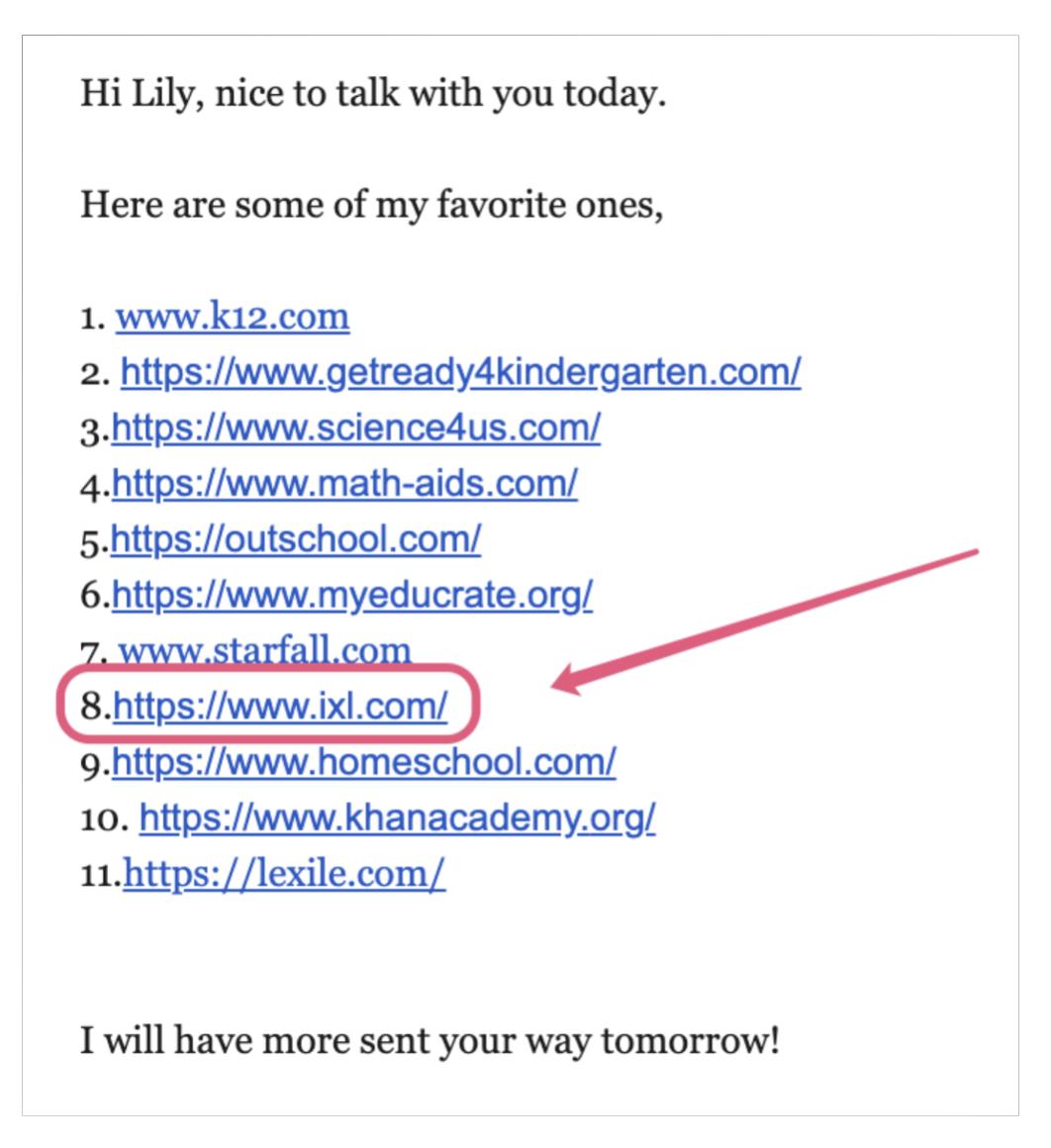Follow the myeducrate.org link

tap(352, 595)
